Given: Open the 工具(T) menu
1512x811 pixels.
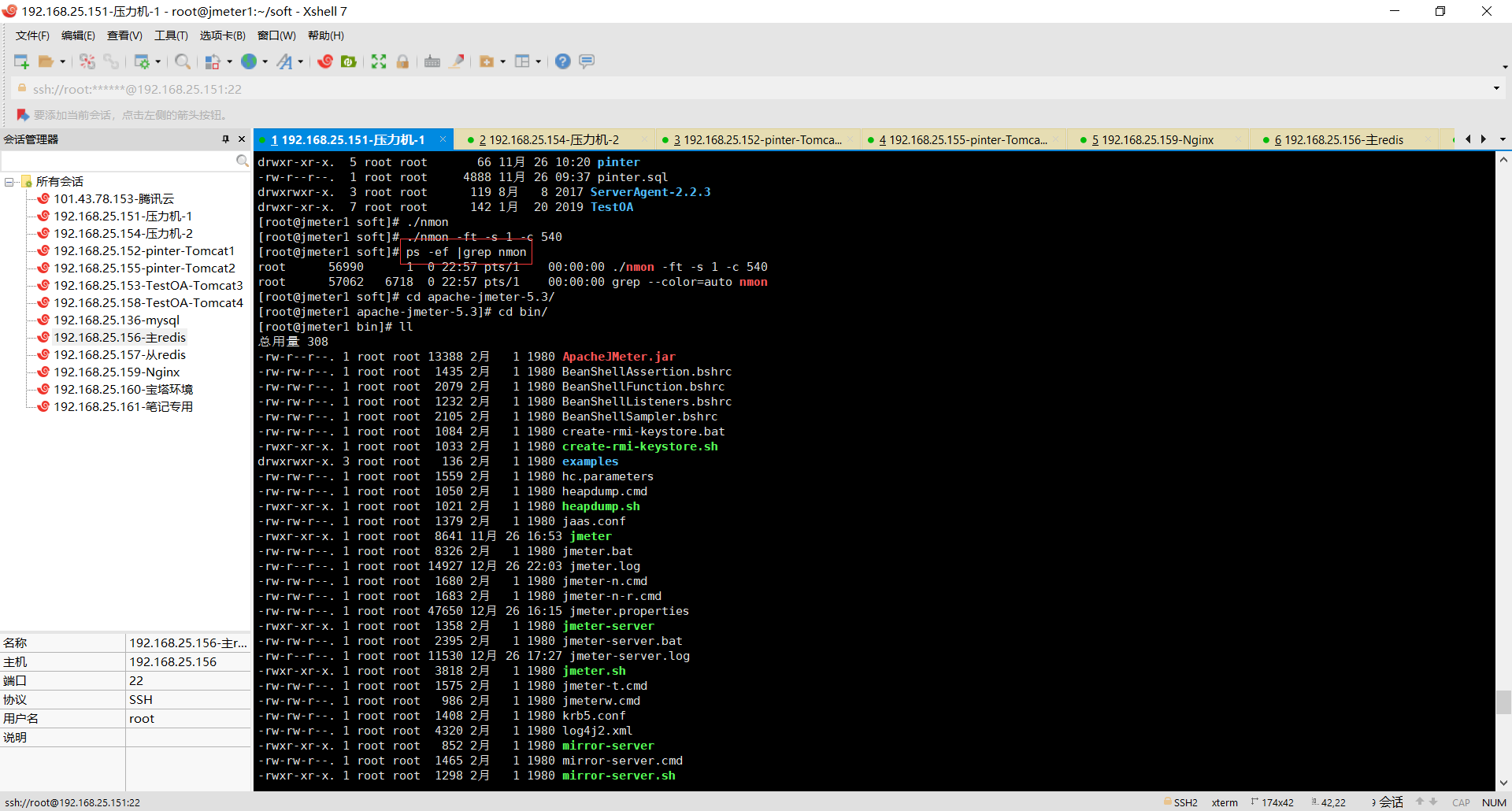Looking at the screenshot, I should 171,35.
